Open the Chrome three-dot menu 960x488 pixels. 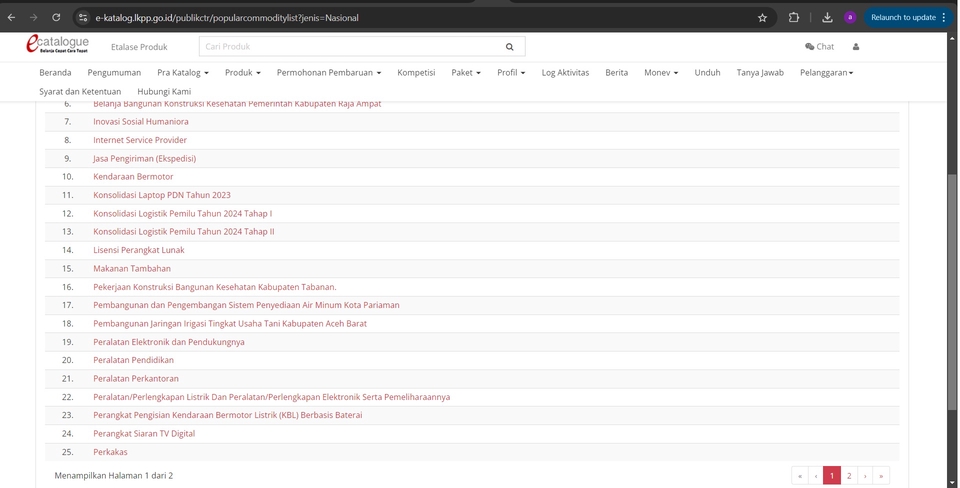click(x=943, y=17)
